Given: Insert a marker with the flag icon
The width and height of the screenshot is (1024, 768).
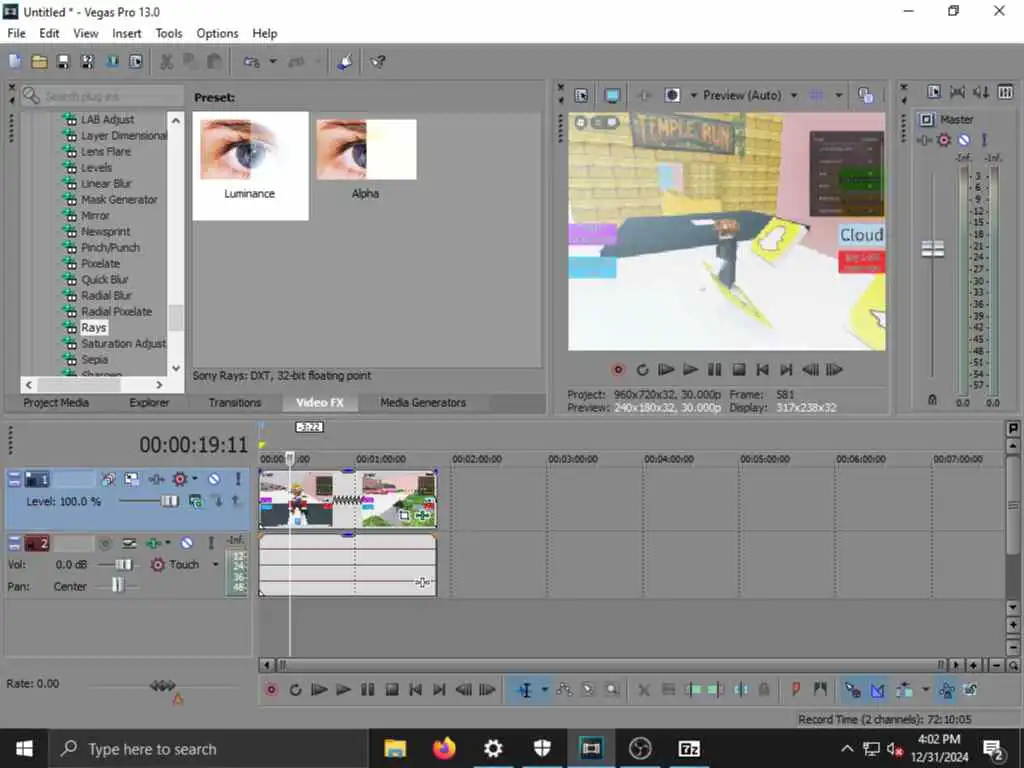Looking at the screenshot, I should 795,690.
